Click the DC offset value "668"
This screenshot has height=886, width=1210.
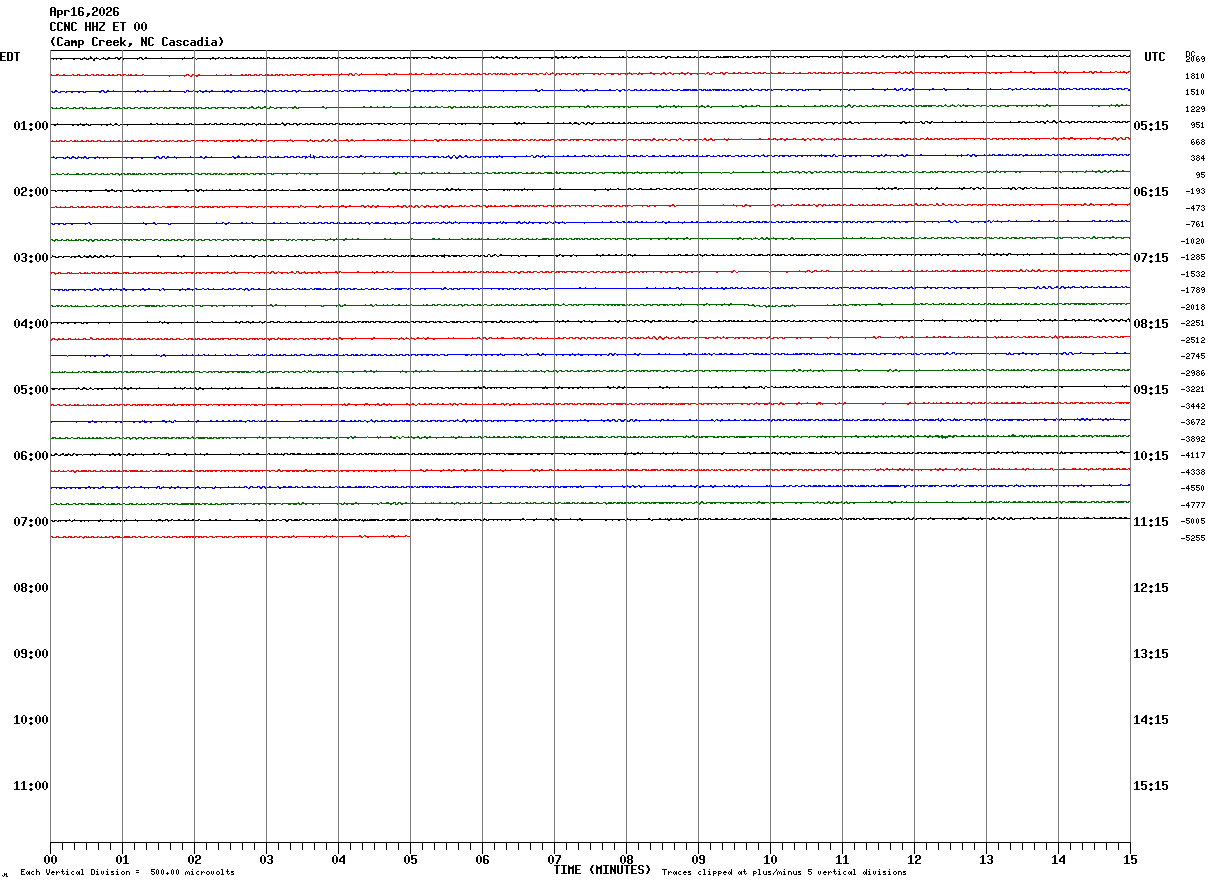coord(1198,142)
